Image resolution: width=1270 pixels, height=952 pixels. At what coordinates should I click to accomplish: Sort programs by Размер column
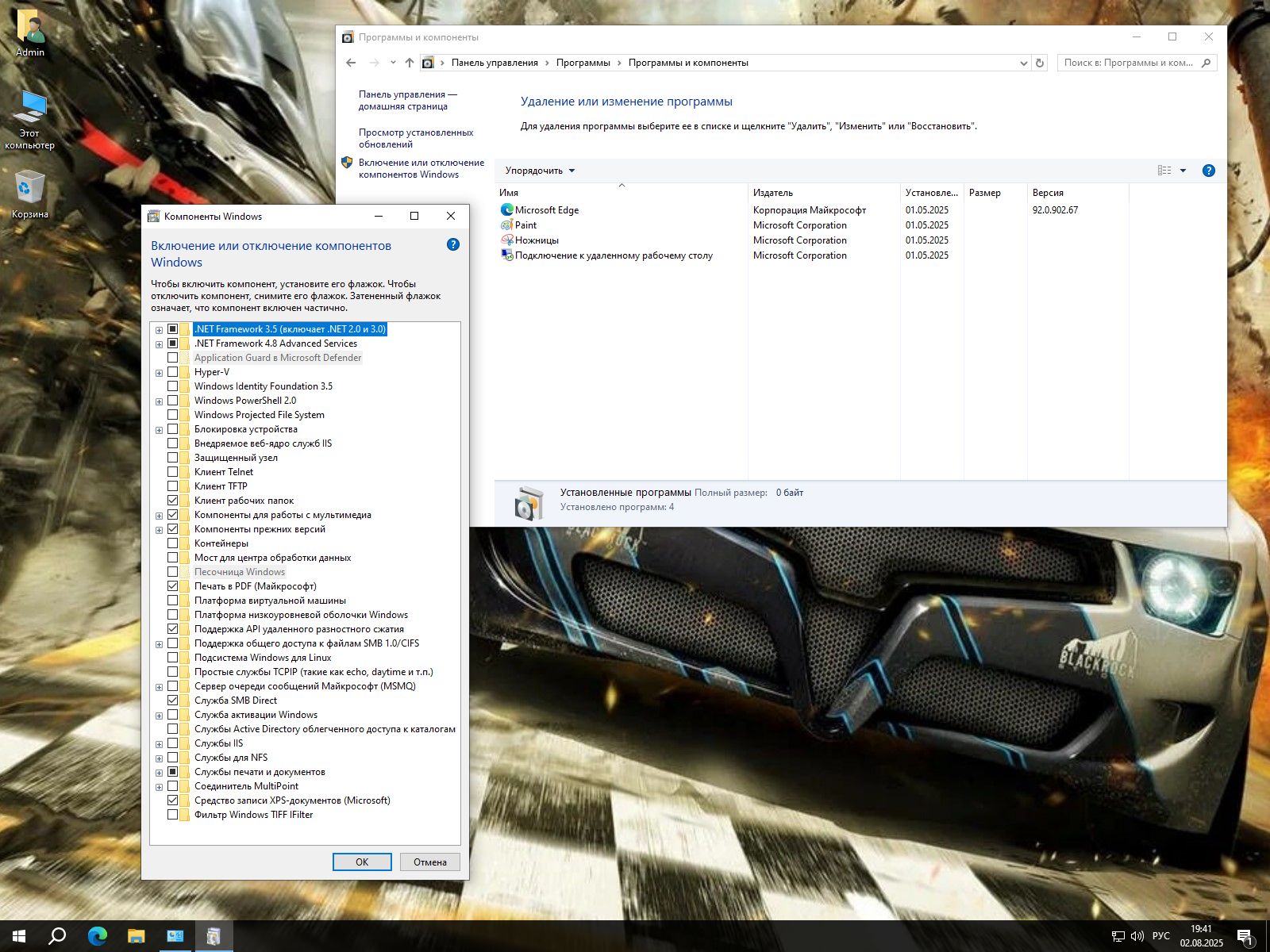995,193
